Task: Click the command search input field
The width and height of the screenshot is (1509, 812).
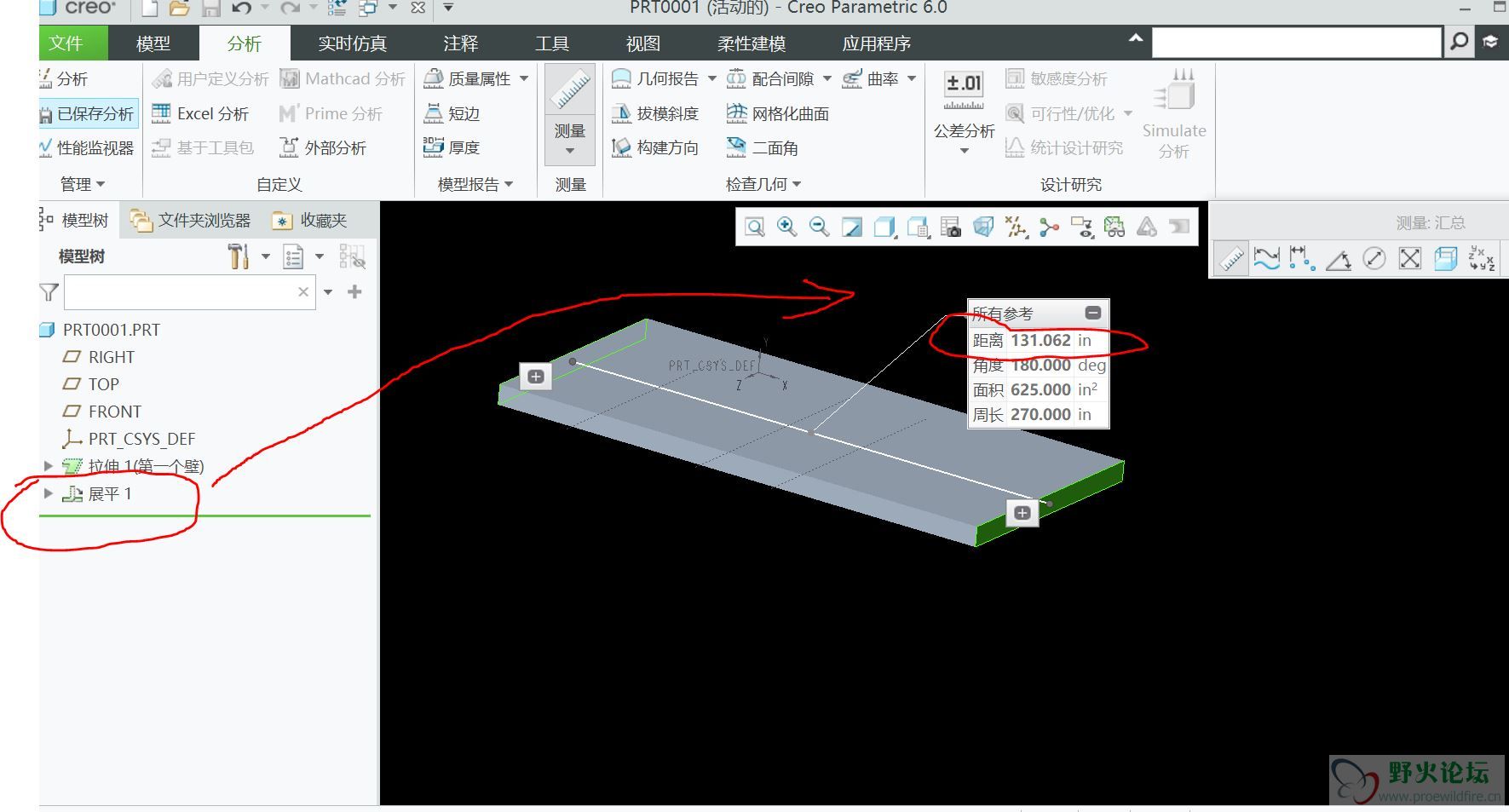Action: [1296, 41]
